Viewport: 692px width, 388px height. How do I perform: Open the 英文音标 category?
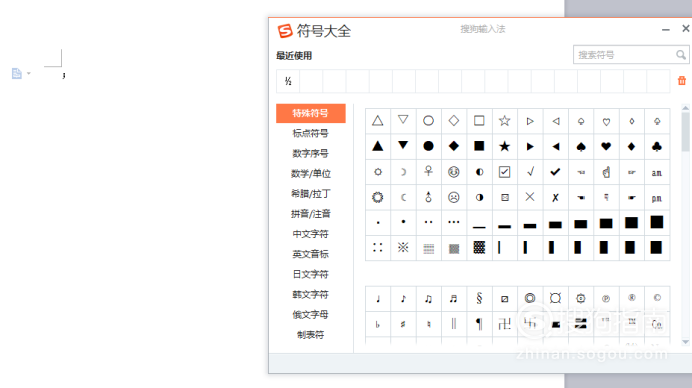pos(311,254)
